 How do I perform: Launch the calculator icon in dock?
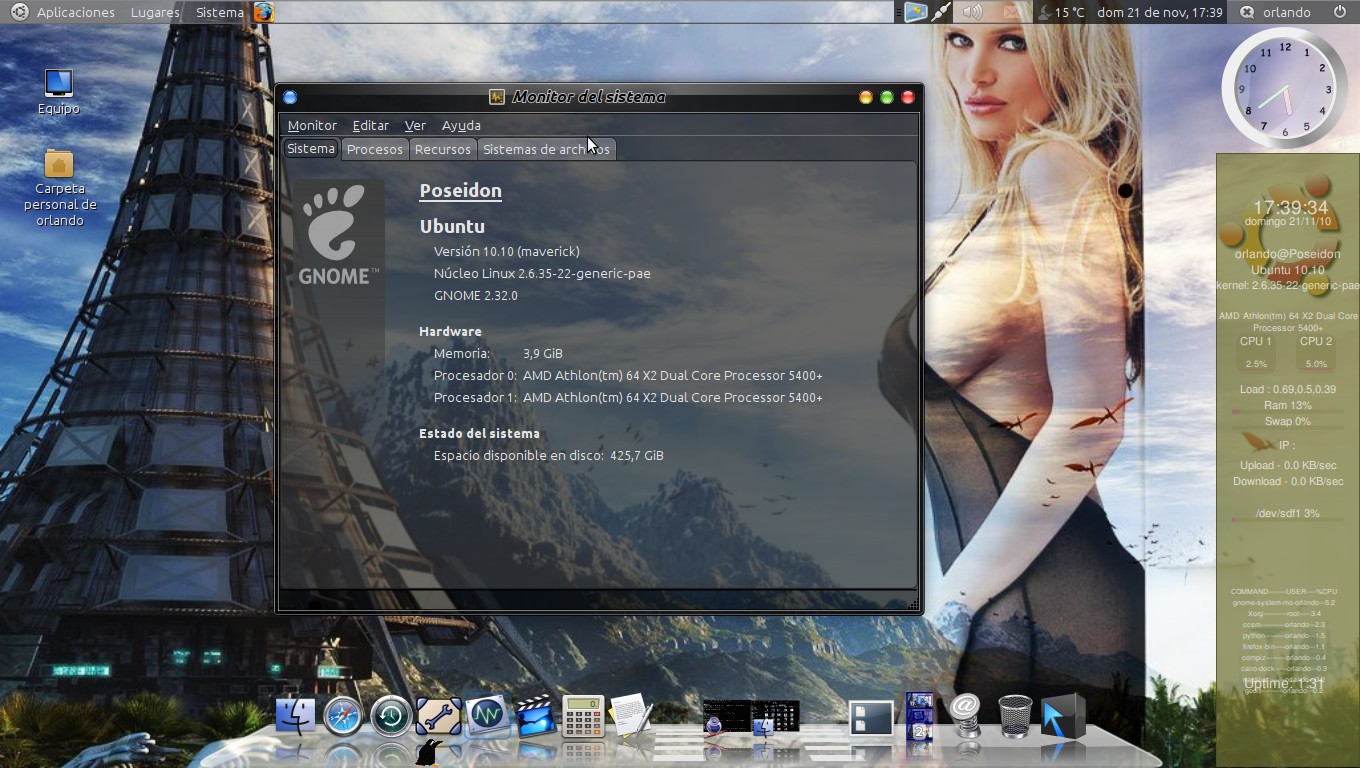(583, 717)
